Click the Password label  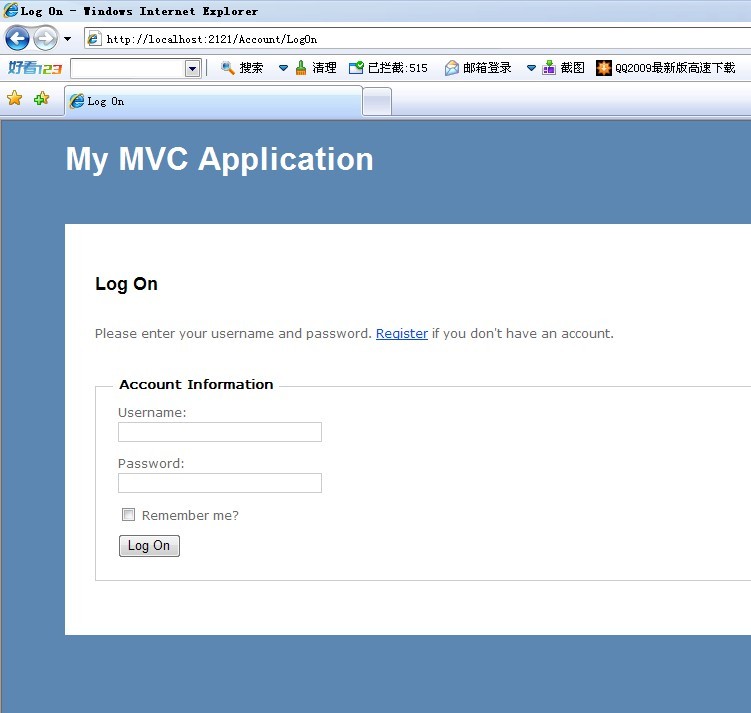(151, 464)
